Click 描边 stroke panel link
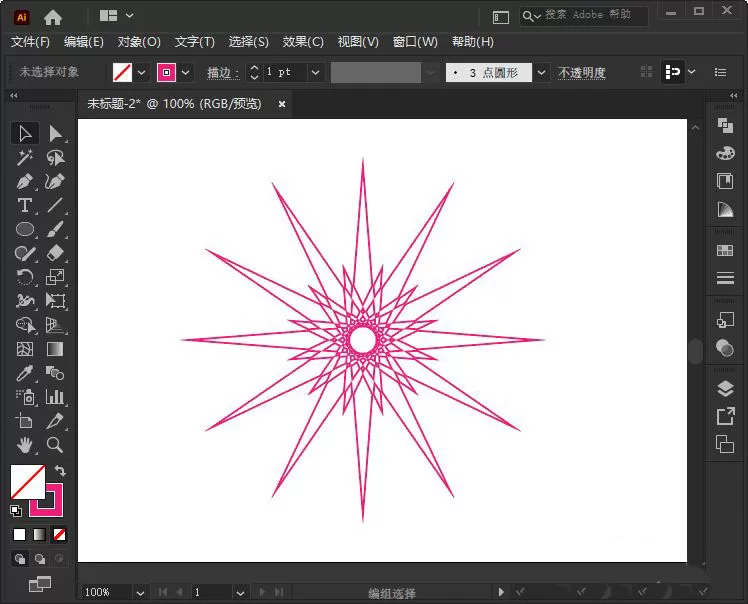 pyautogui.click(x=222, y=73)
